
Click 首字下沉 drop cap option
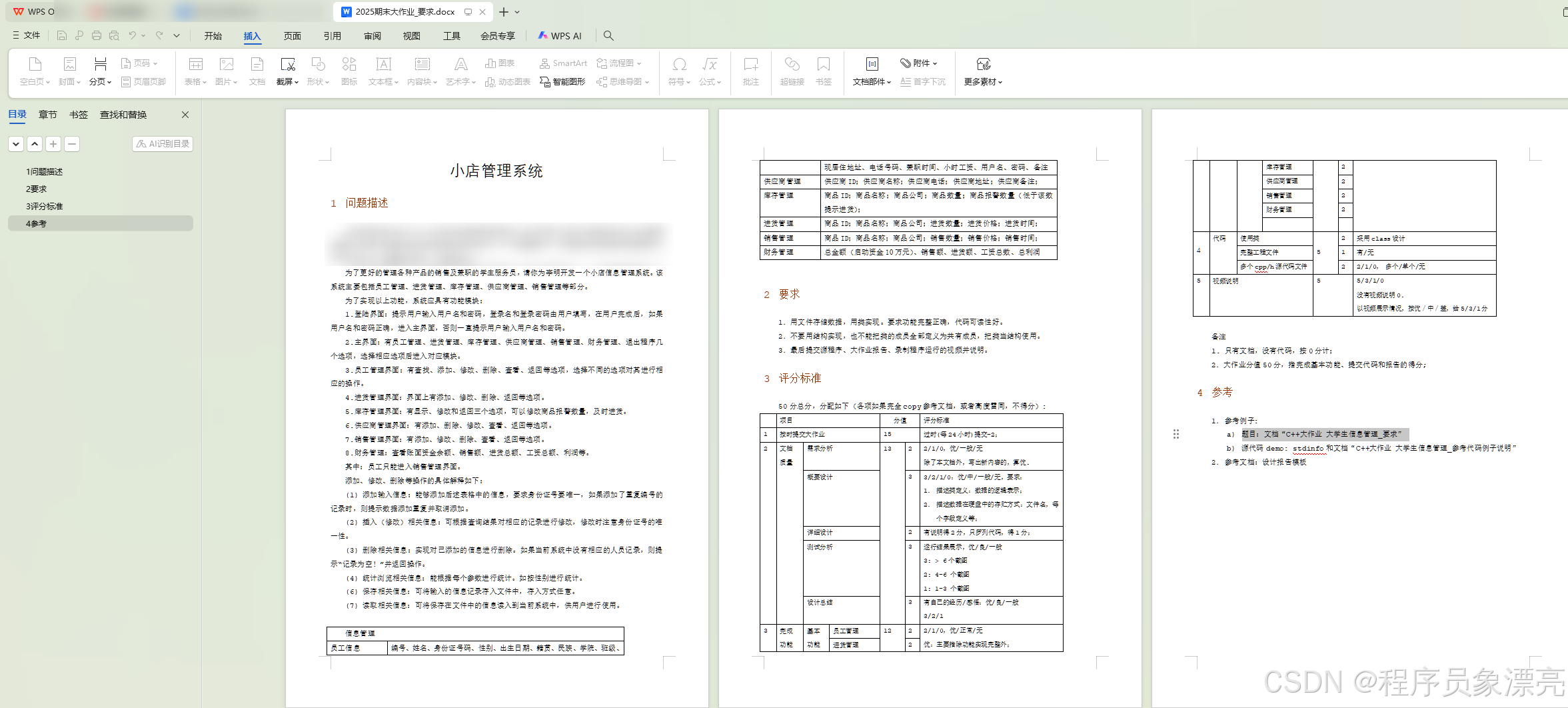click(x=923, y=81)
